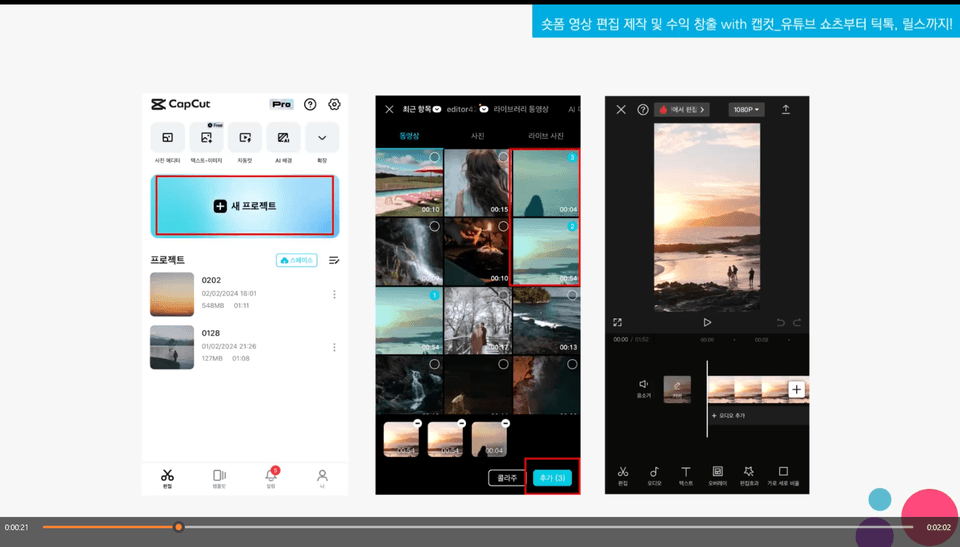Mute clip audio with 음소거 speaker icon

pos(643,385)
